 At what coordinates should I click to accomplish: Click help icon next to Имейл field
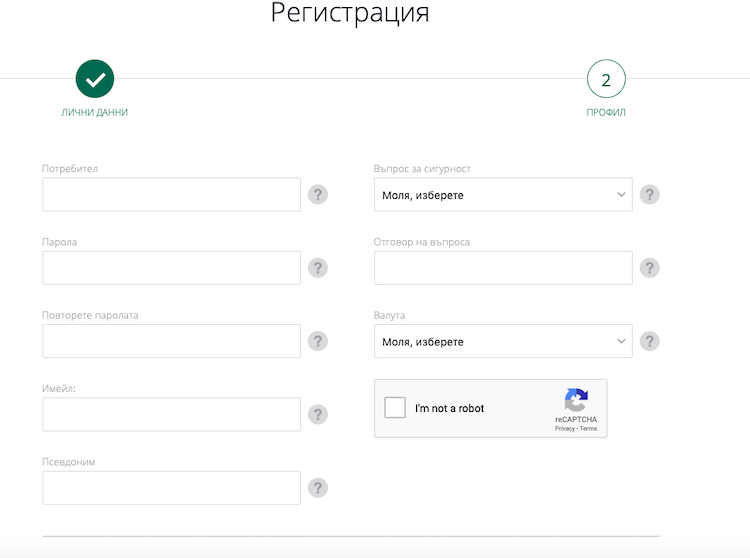[x=318, y=414]
